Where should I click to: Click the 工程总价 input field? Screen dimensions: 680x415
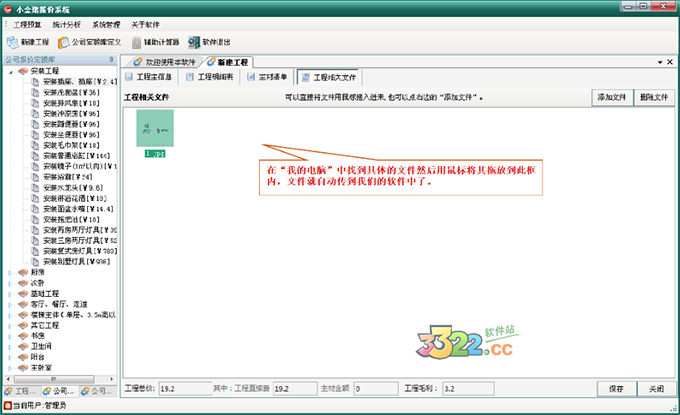coord(185,389)
